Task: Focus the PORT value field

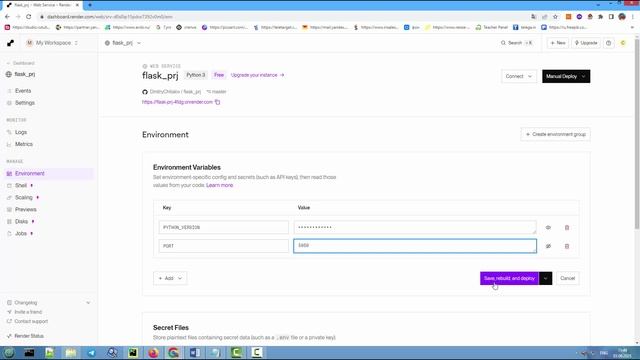Action: (x=415, y=246)
